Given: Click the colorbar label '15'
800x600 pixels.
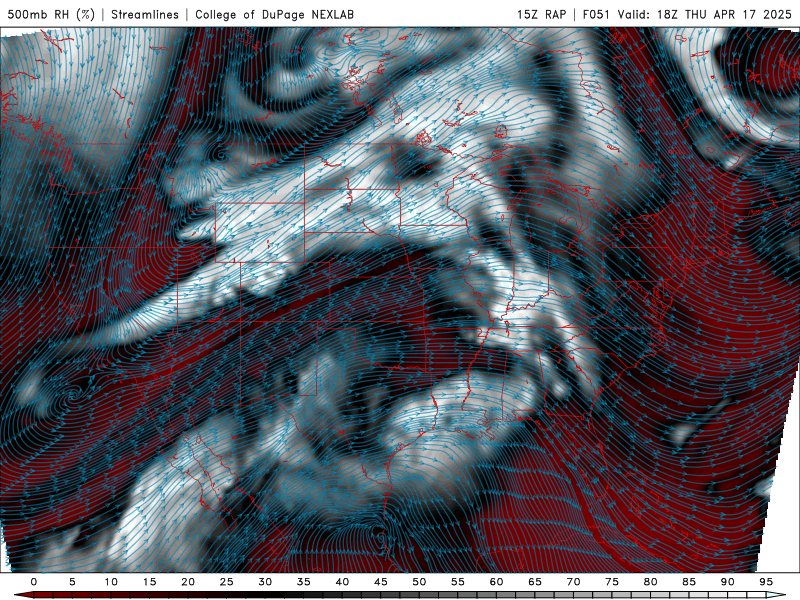Looking at the screenshot, I should 149,582.
